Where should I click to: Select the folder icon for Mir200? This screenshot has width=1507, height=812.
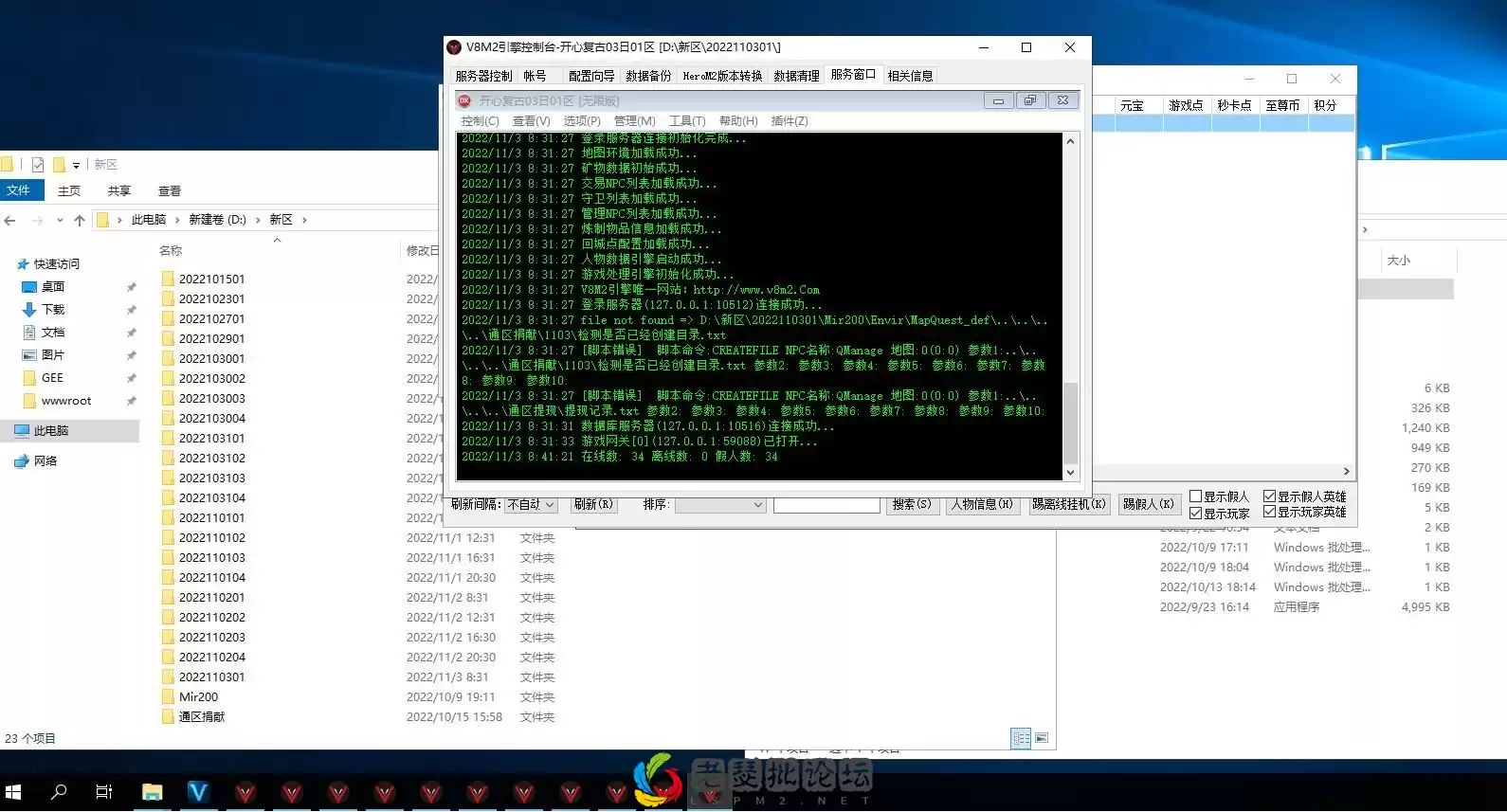click(168, 696)
